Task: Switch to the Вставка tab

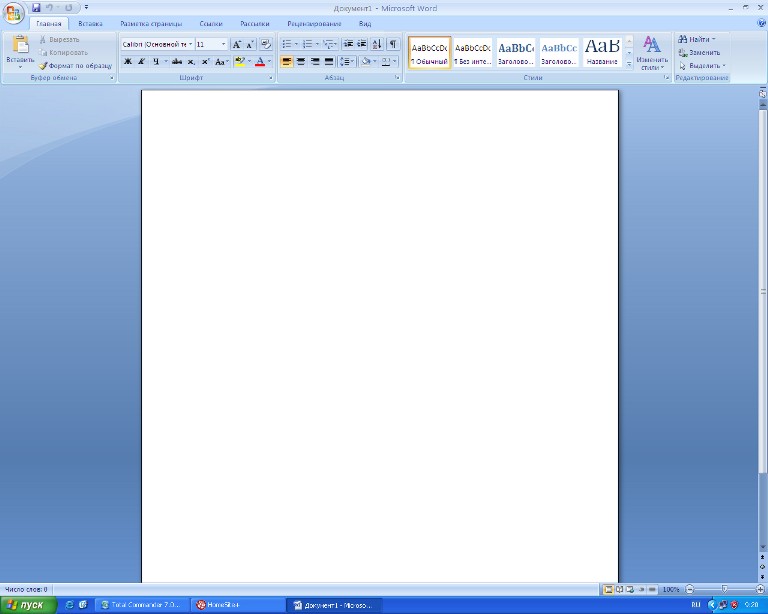Action: [x=90, y=23]
